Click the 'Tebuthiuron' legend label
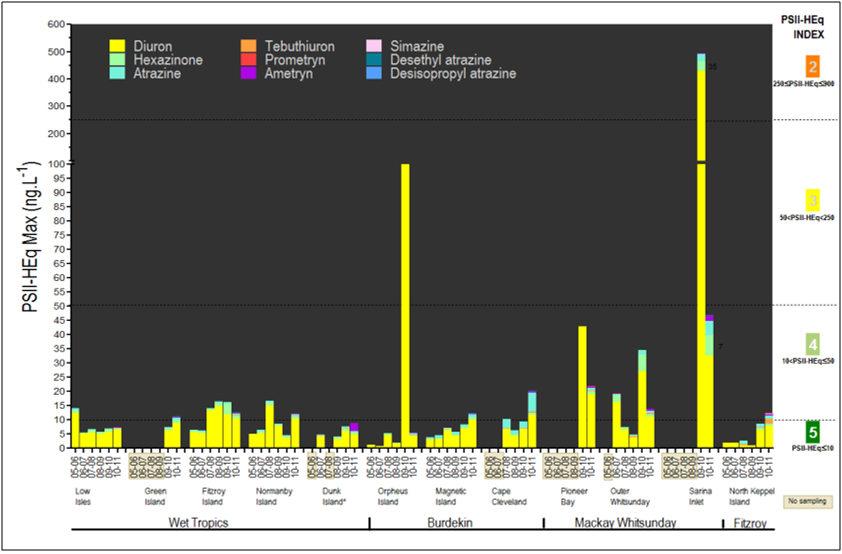This screenshot has width=842, height=554. pyautogui.click(x=299, y=47)
